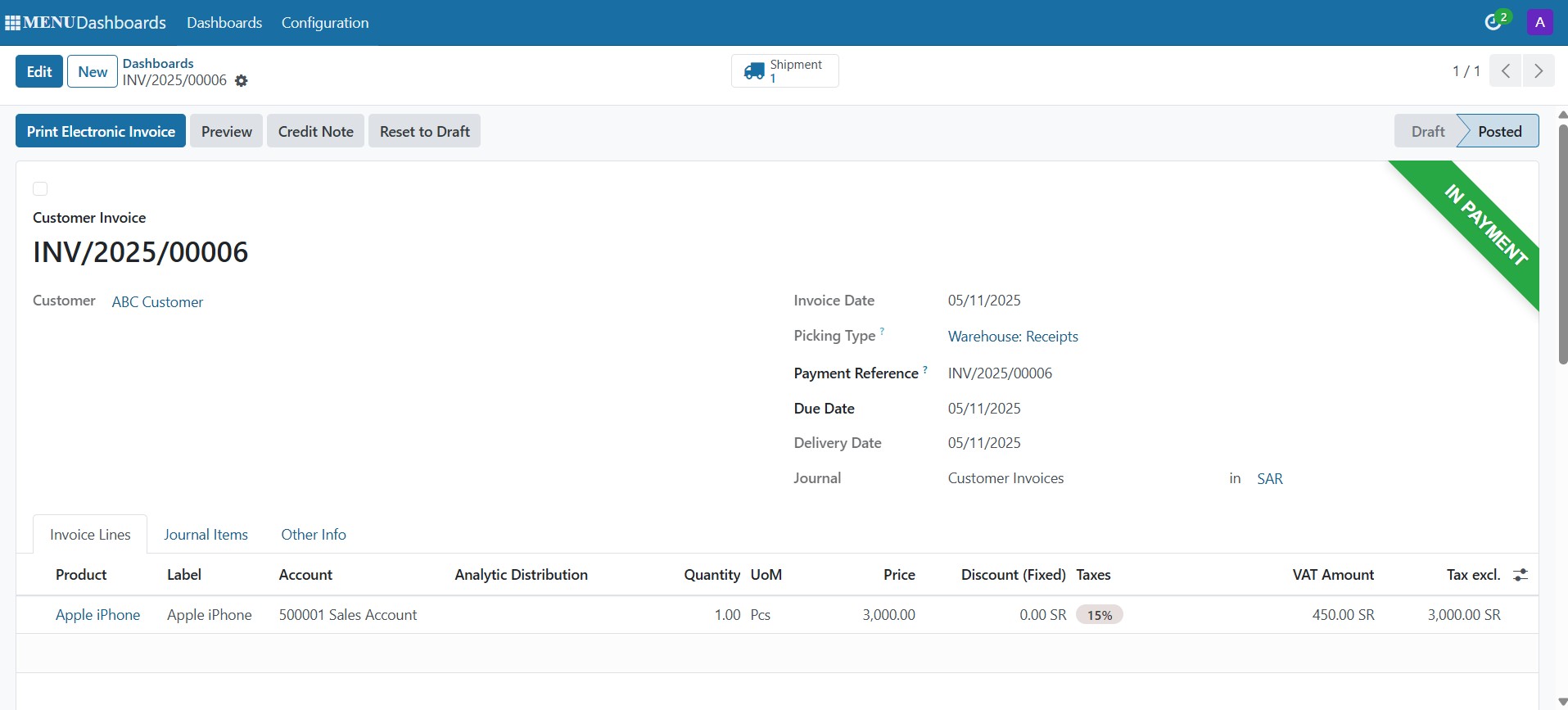1568x710 pixels.
Task: Tick the checkbox above Customer Invoice
Action: [40, 189]
